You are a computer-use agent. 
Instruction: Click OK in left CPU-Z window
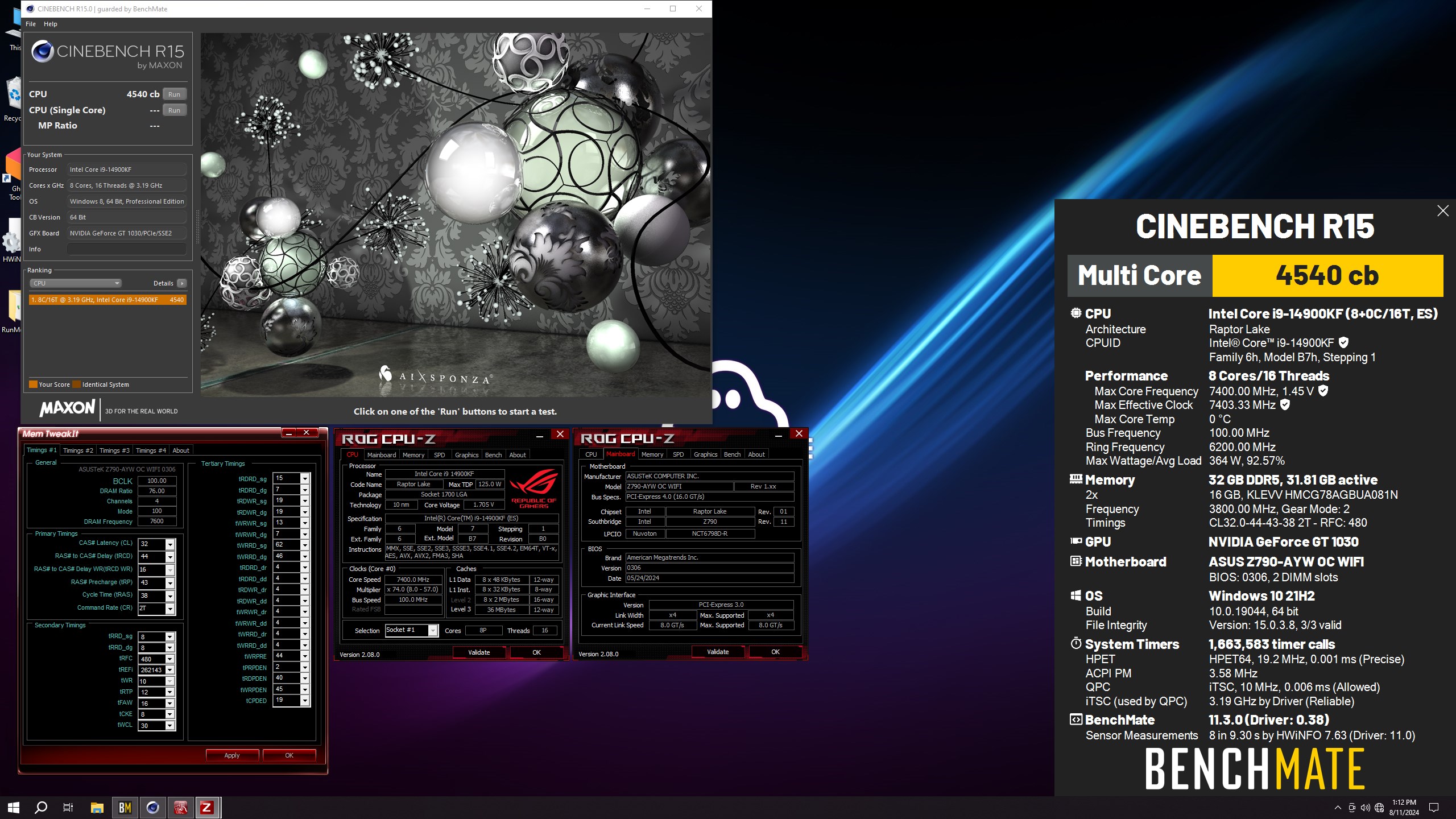coord(536,652)
